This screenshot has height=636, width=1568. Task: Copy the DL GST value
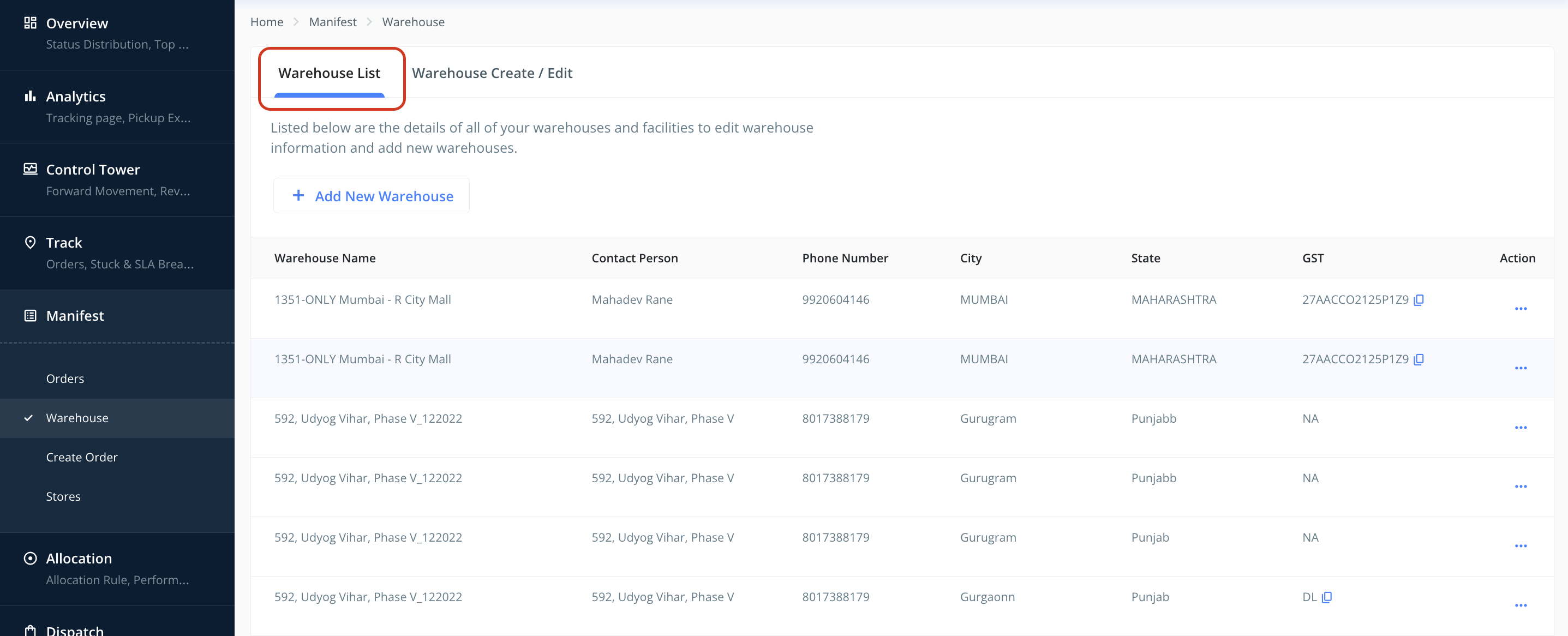(x=1327, y=597)
